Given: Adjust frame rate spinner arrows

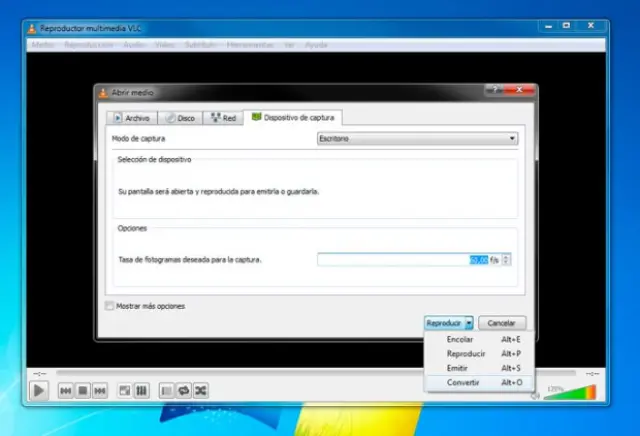Looking at the screenshot, I should (x=506, y=260).
